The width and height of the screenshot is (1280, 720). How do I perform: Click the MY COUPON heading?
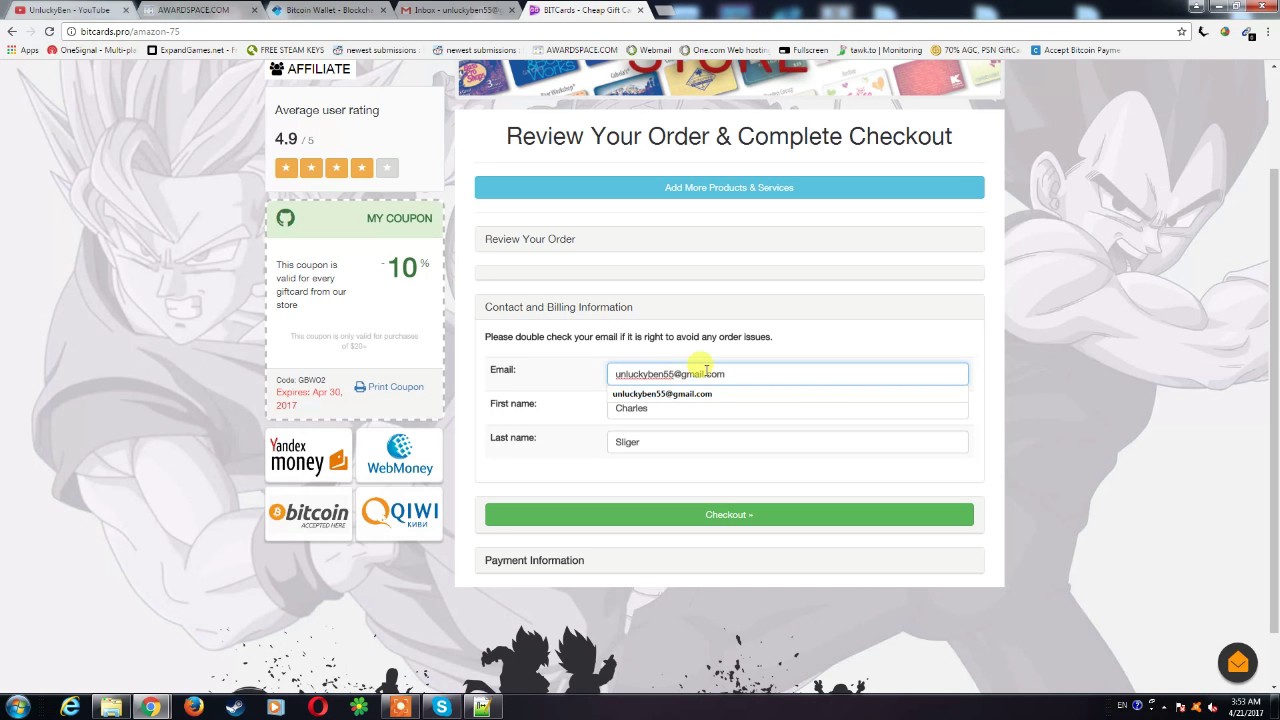(x=399, y=218)
